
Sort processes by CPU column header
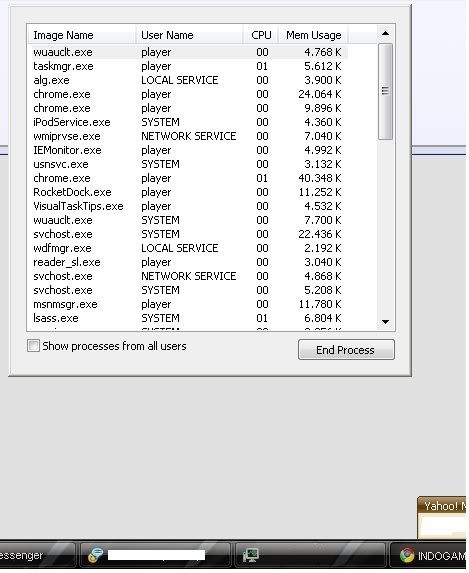pyautogui.click(x=261, y=35)
